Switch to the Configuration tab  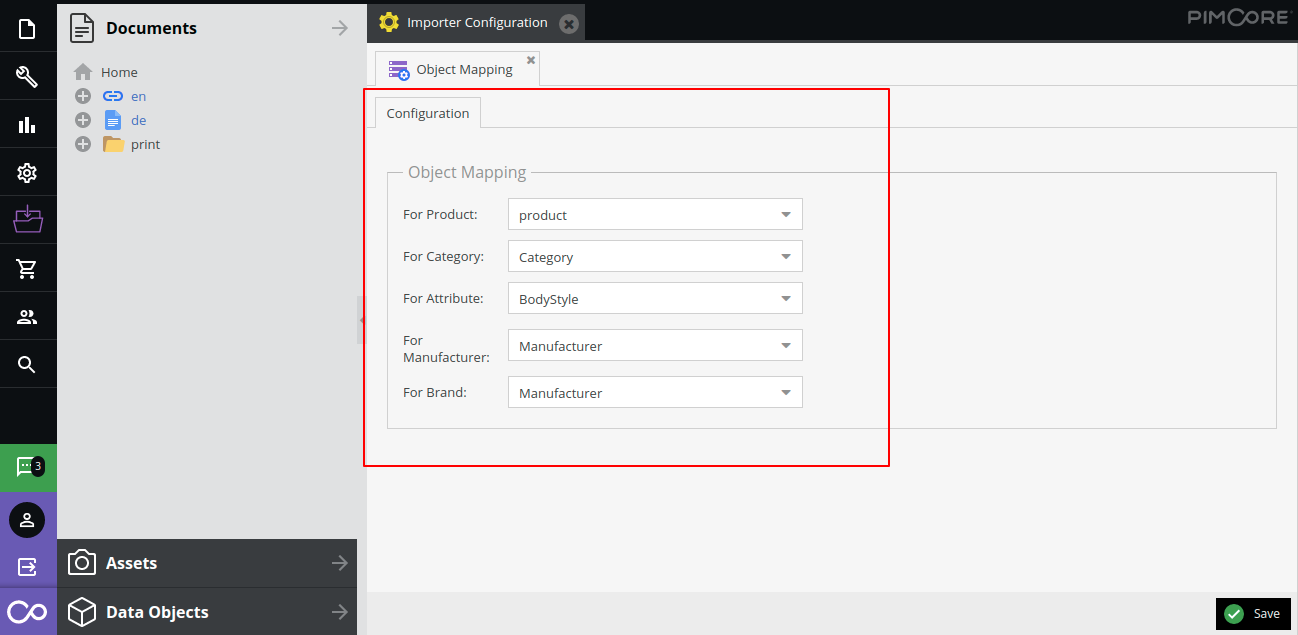(427, 113)
